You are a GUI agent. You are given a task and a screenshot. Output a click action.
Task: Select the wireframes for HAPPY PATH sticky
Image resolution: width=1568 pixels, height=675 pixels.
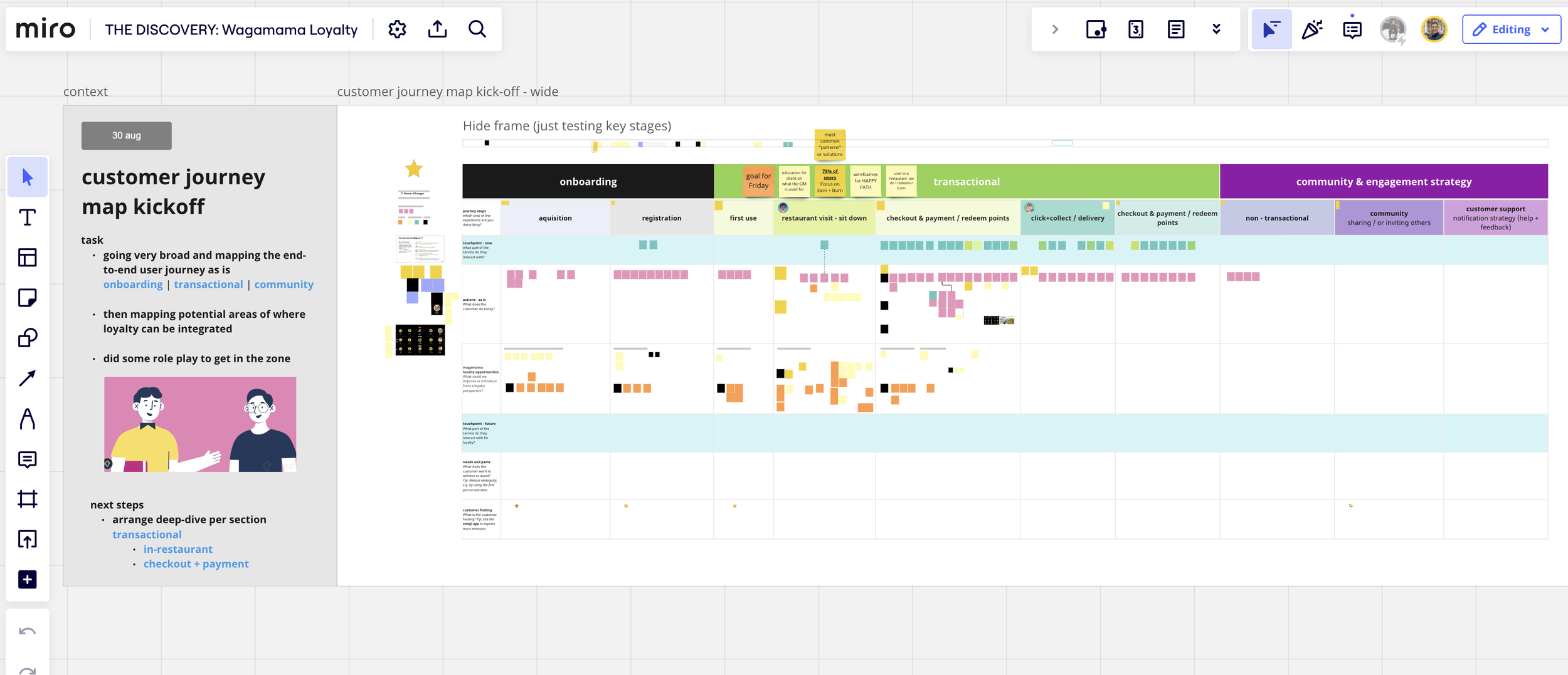(x=866, y=181)
